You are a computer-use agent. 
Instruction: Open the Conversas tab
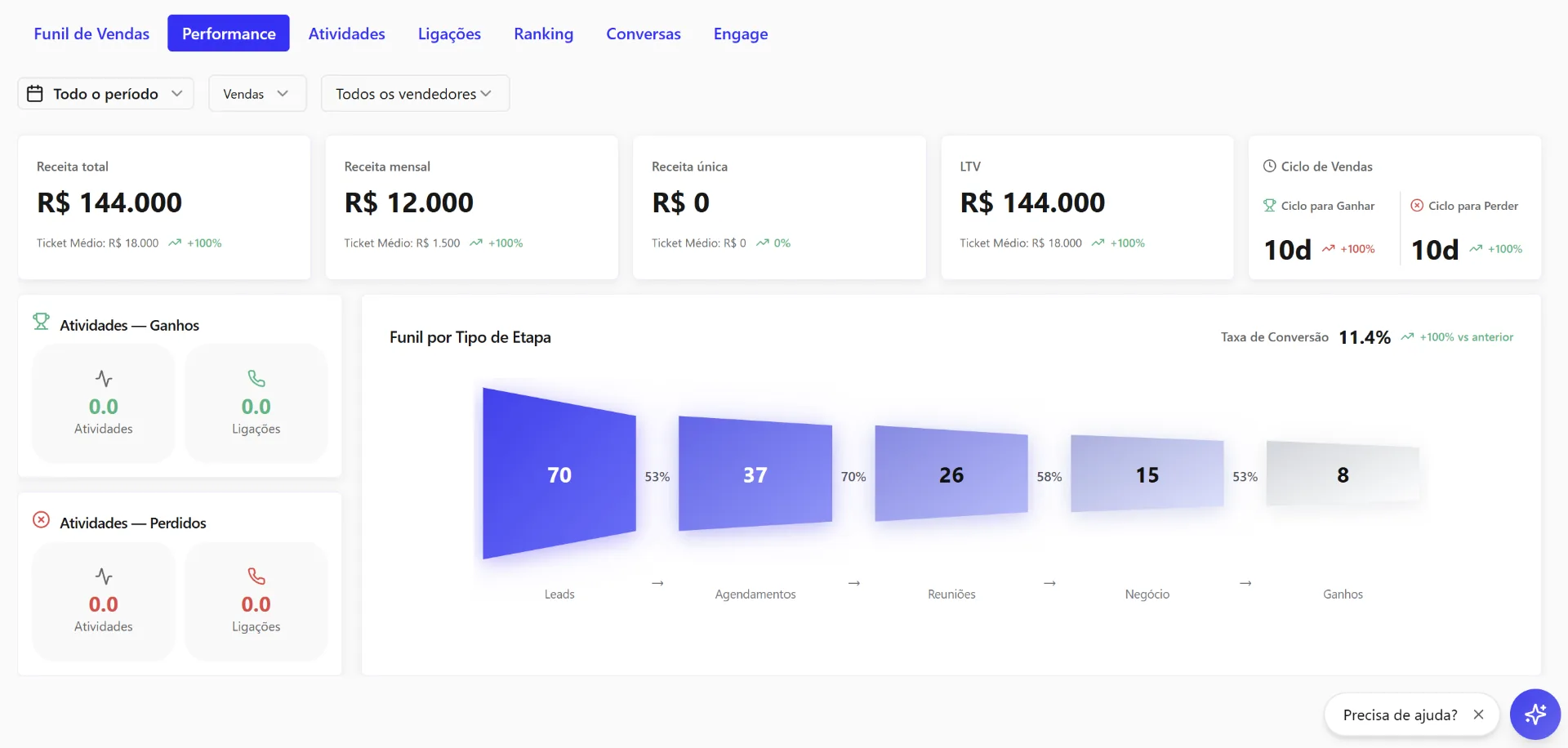point(644,33)
